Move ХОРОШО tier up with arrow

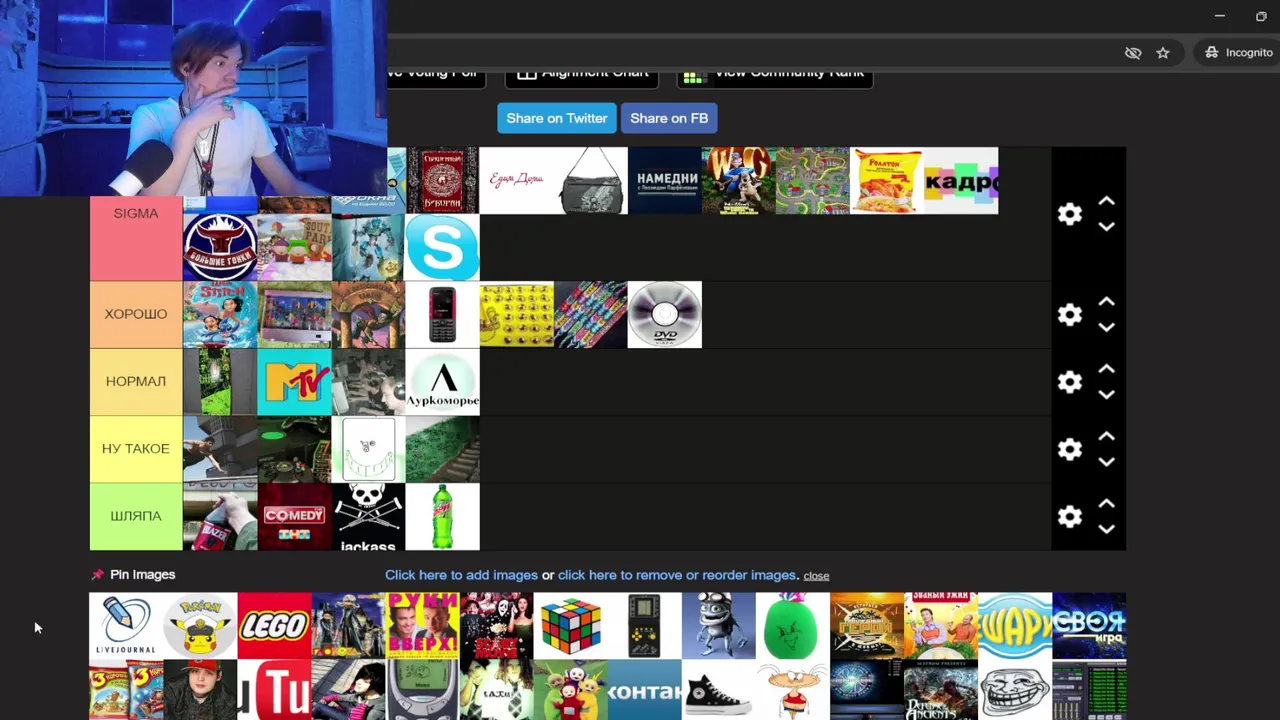tap(1106, 302)
